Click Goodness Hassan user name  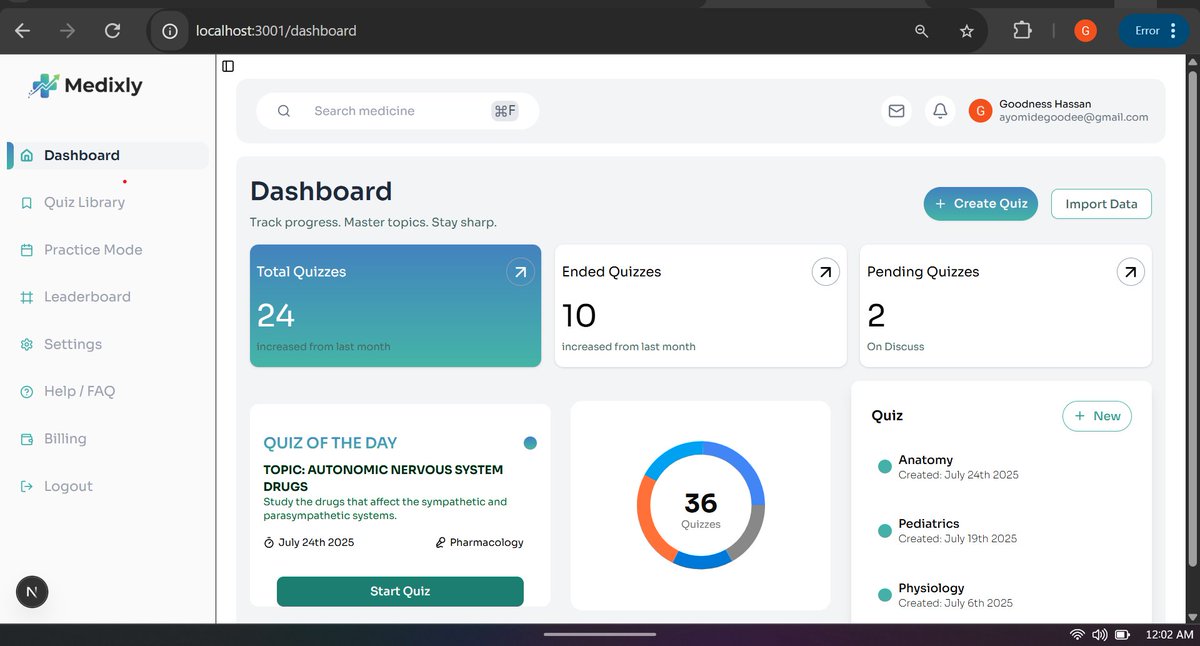tap(1045, 104)
